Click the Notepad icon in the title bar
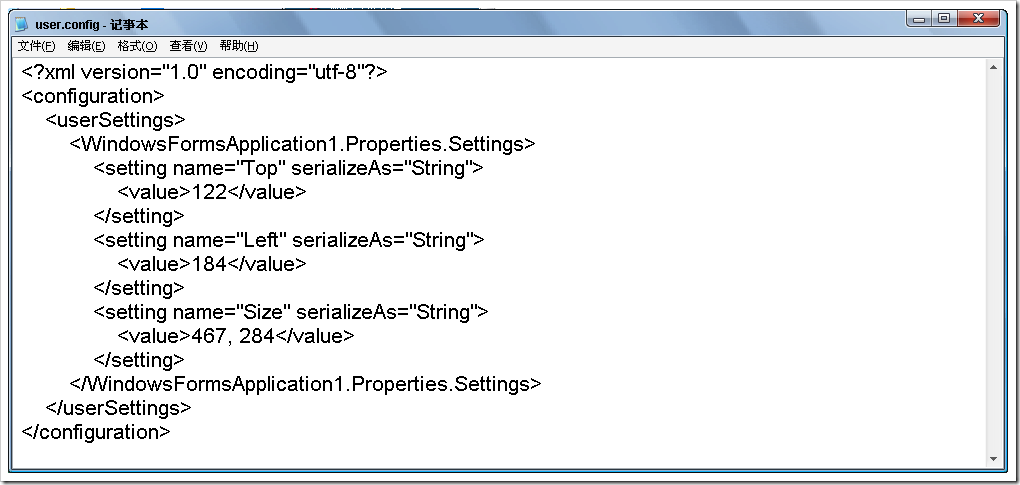 [22, 24]
